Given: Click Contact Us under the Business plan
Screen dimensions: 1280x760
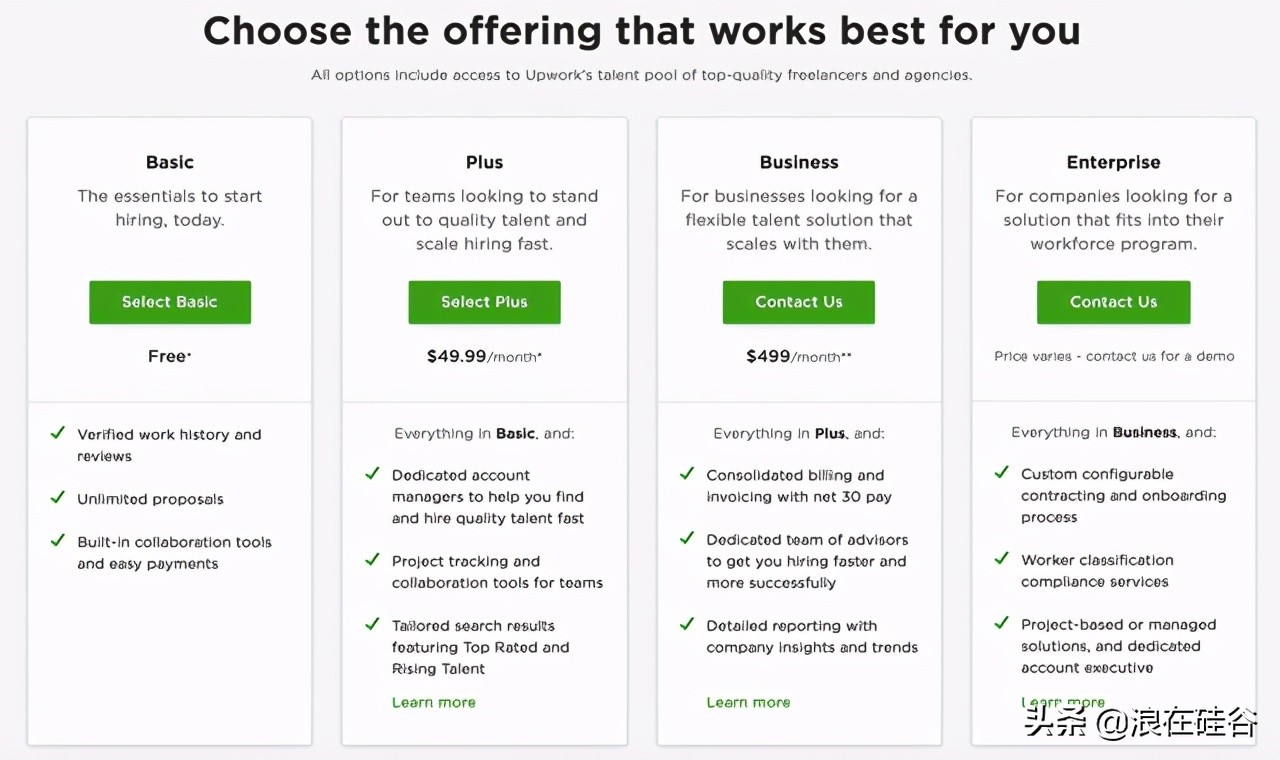Looking at the screenshot, I should pos(798,302).
